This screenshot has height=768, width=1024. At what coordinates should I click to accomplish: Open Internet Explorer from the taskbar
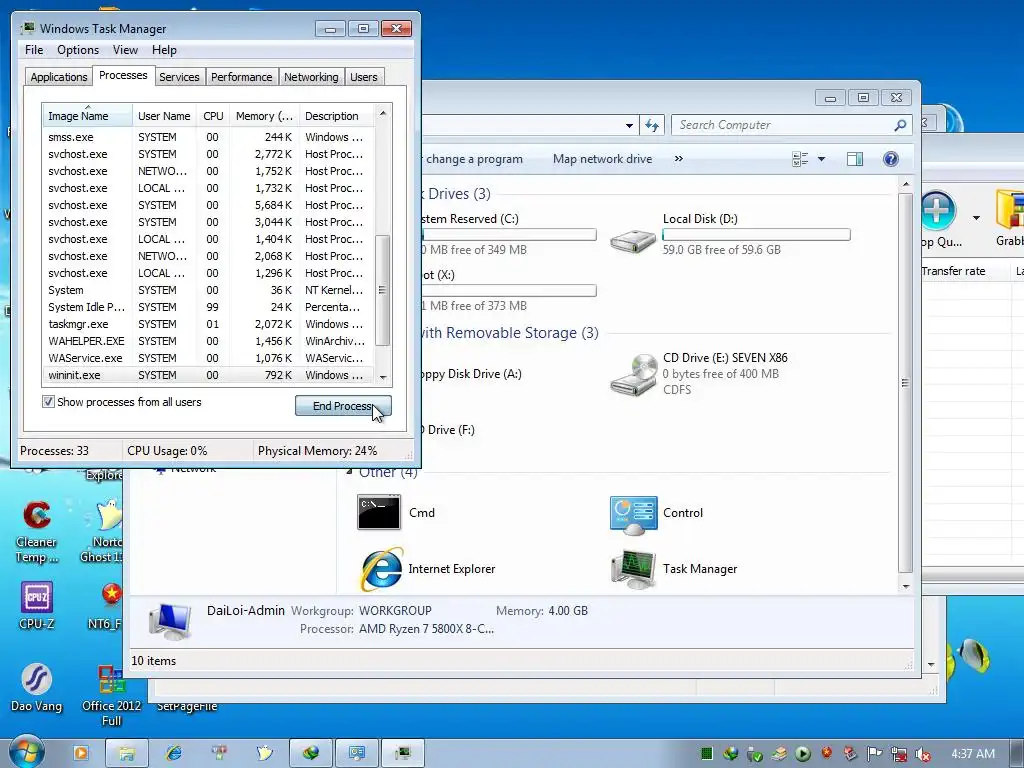[174, 753]
